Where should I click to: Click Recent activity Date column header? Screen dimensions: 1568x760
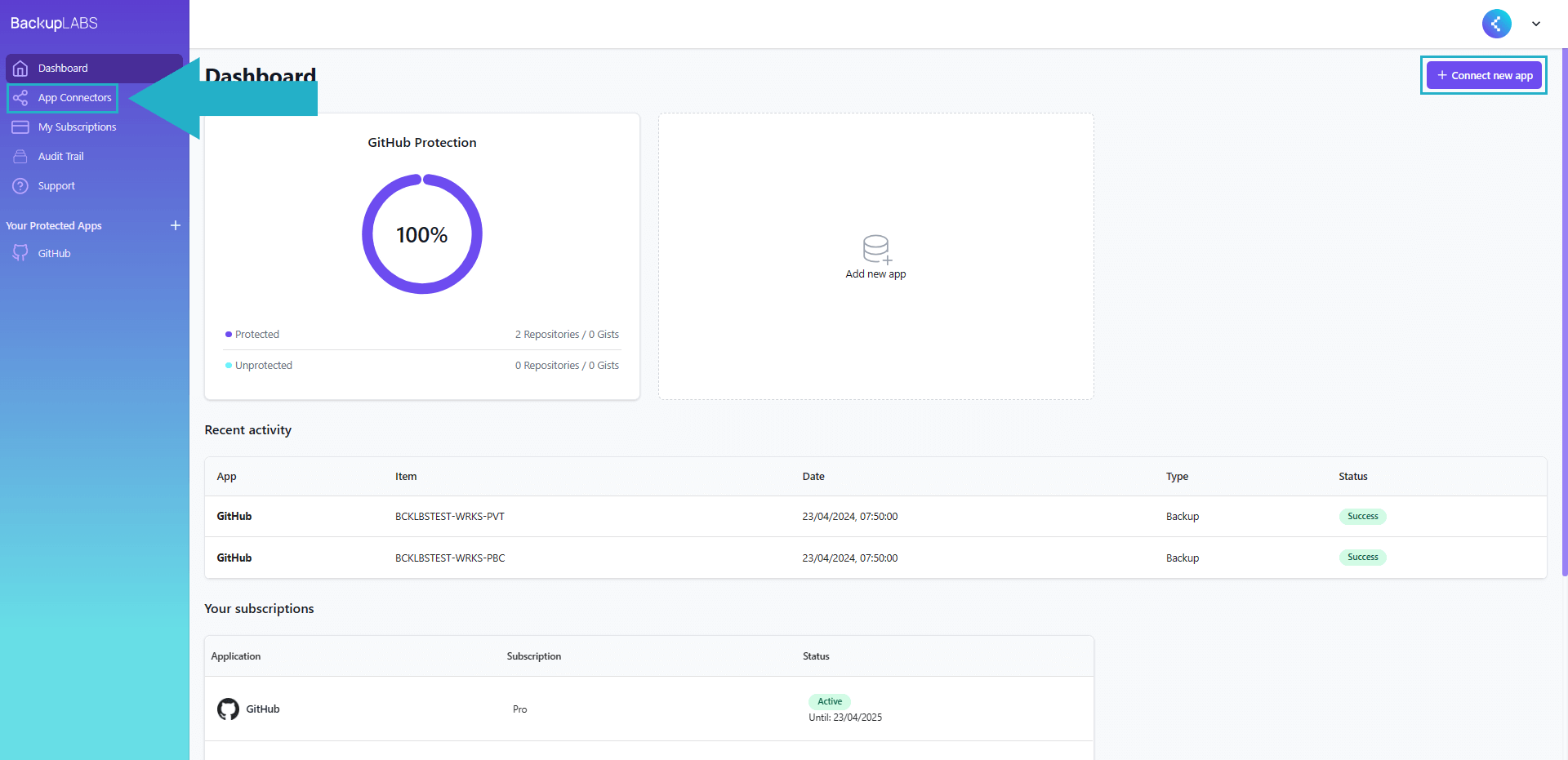813,477
